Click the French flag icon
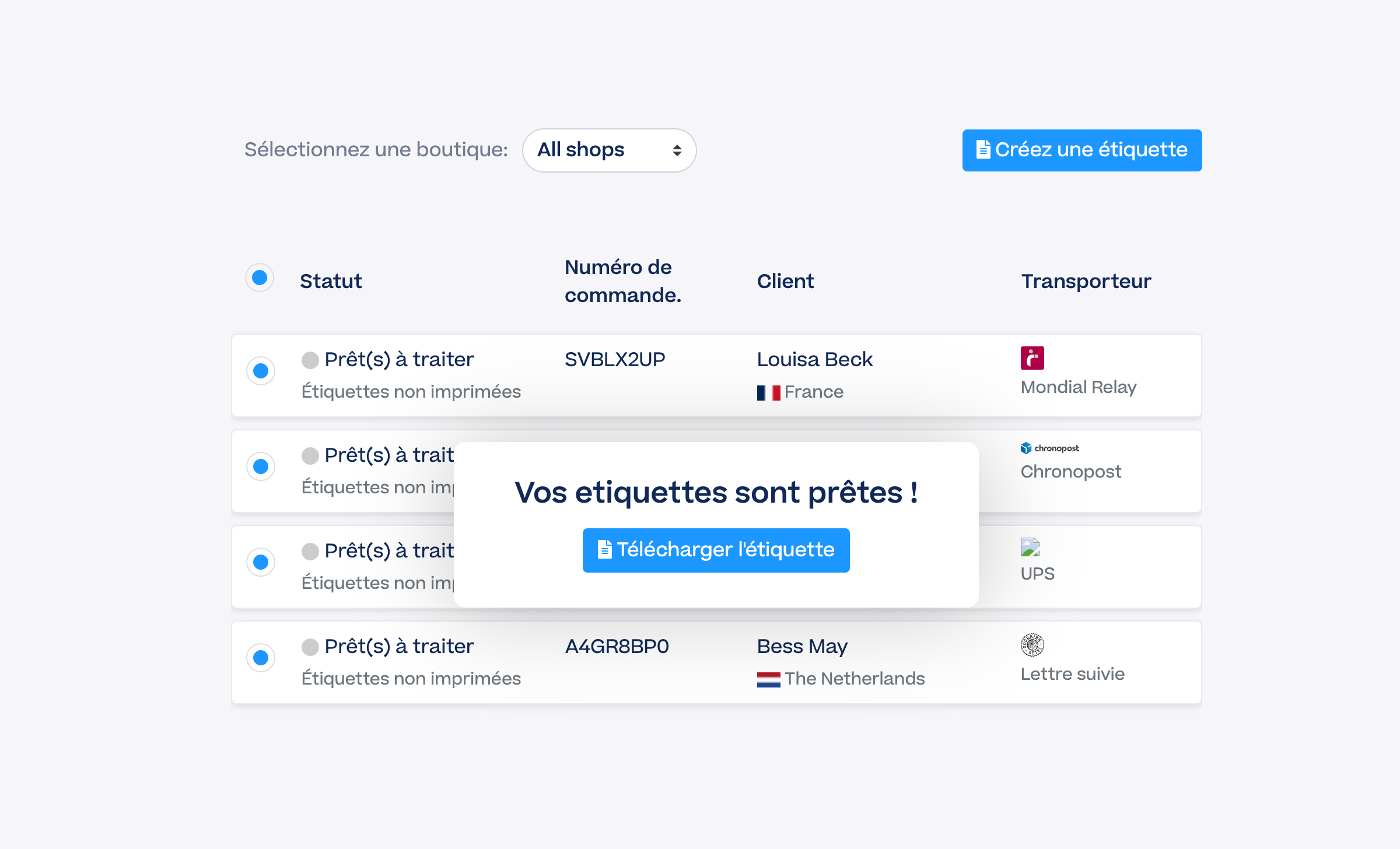The width and height of the screenshot is (1400, 849). point(768,392)
